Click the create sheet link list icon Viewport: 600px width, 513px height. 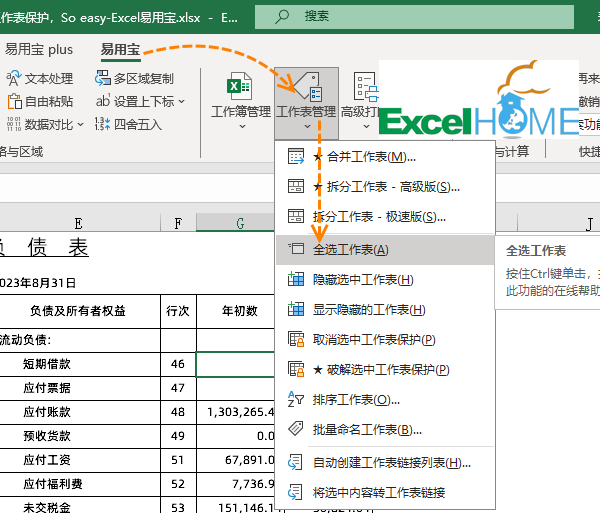point(295,462)
